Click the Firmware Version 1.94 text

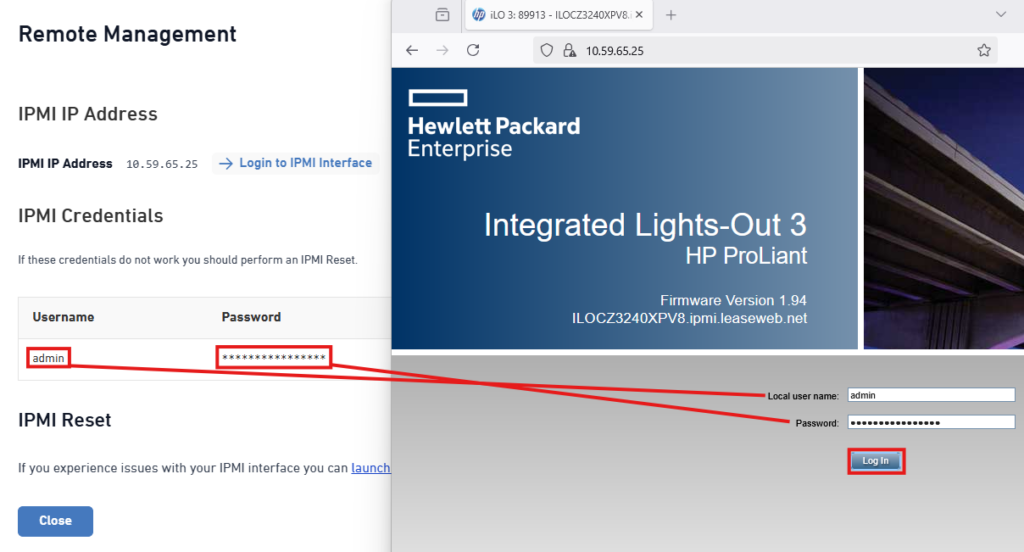[x=733, y=300]
